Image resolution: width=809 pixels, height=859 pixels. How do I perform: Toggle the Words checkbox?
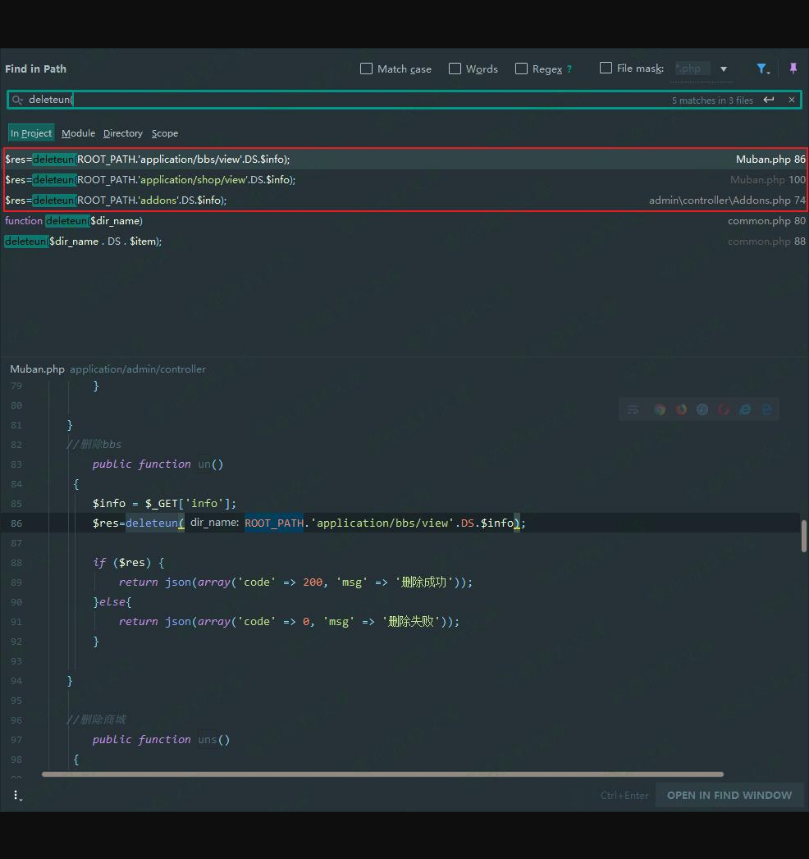pos(455,69)
